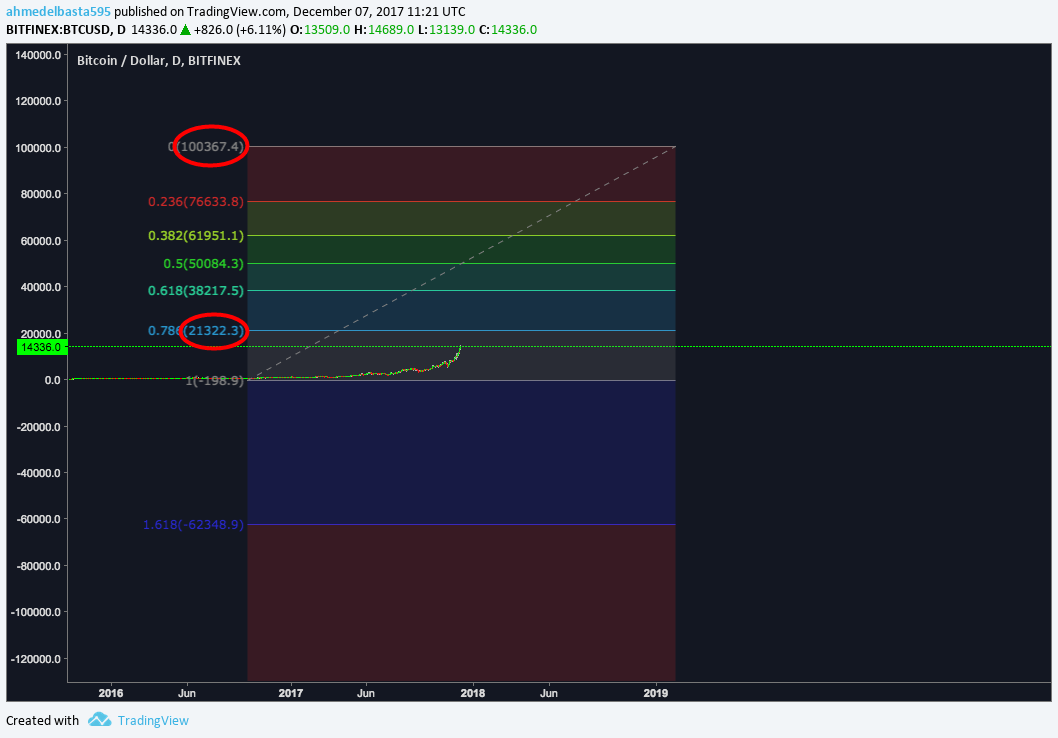Click the 2016 time axis label

111,693
